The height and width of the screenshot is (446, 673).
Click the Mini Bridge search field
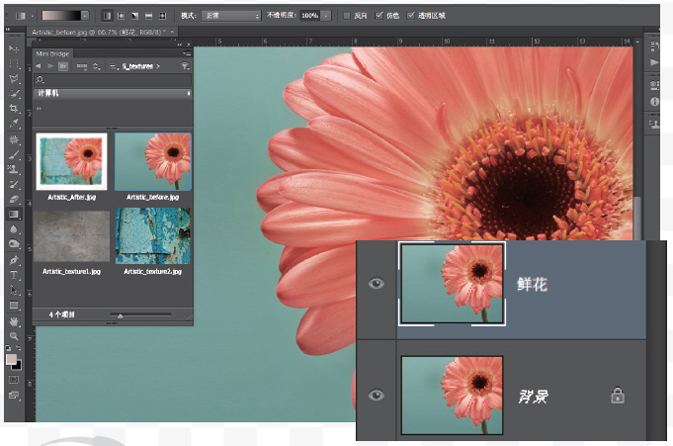click(112, 79)
